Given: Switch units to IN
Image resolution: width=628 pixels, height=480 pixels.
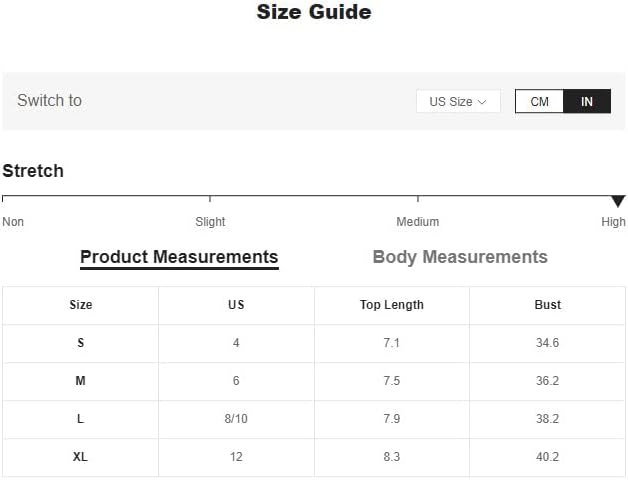Looking at the screenshot, I should pos(587,101).
